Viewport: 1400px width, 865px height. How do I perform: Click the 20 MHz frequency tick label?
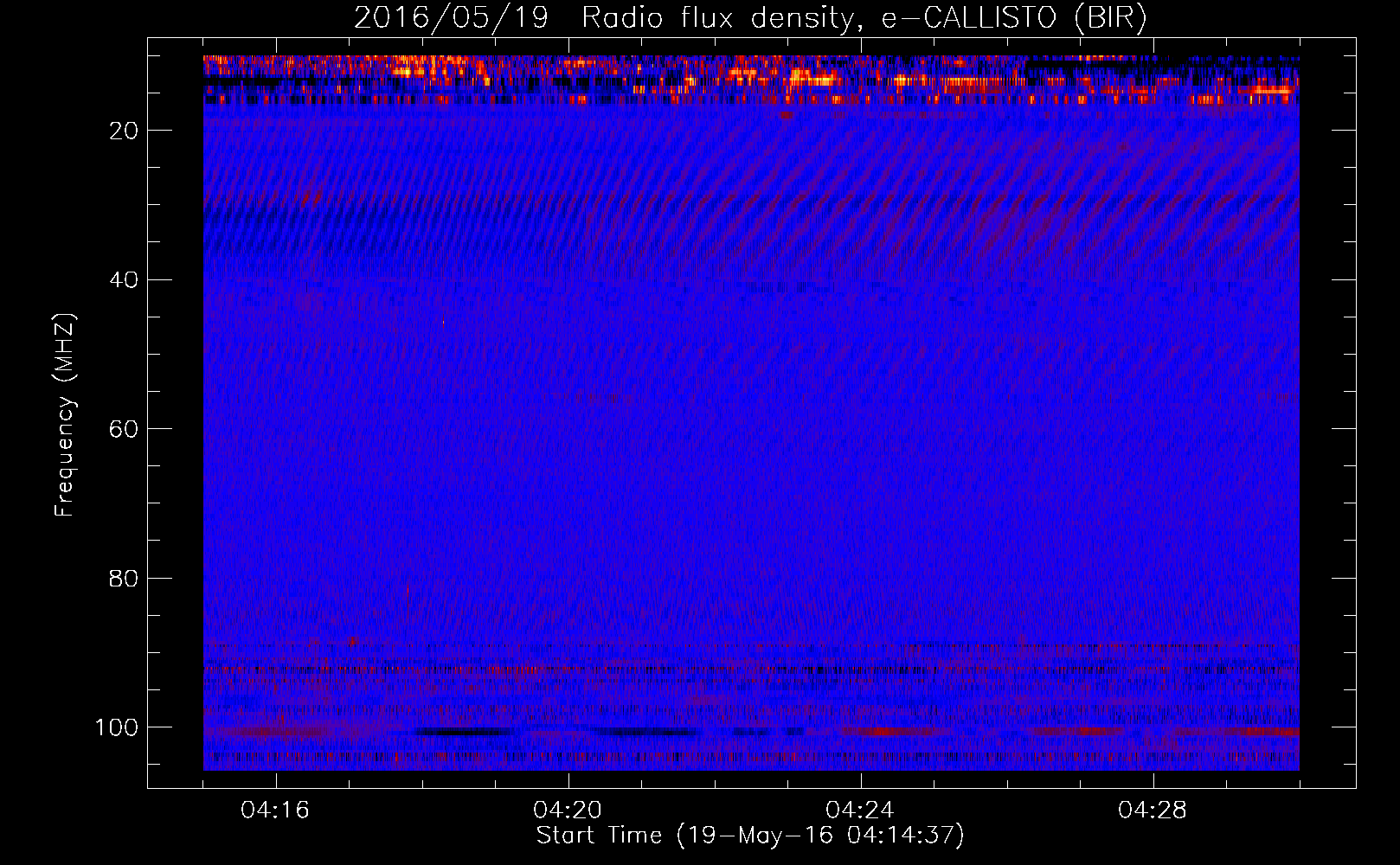[124, 131]
